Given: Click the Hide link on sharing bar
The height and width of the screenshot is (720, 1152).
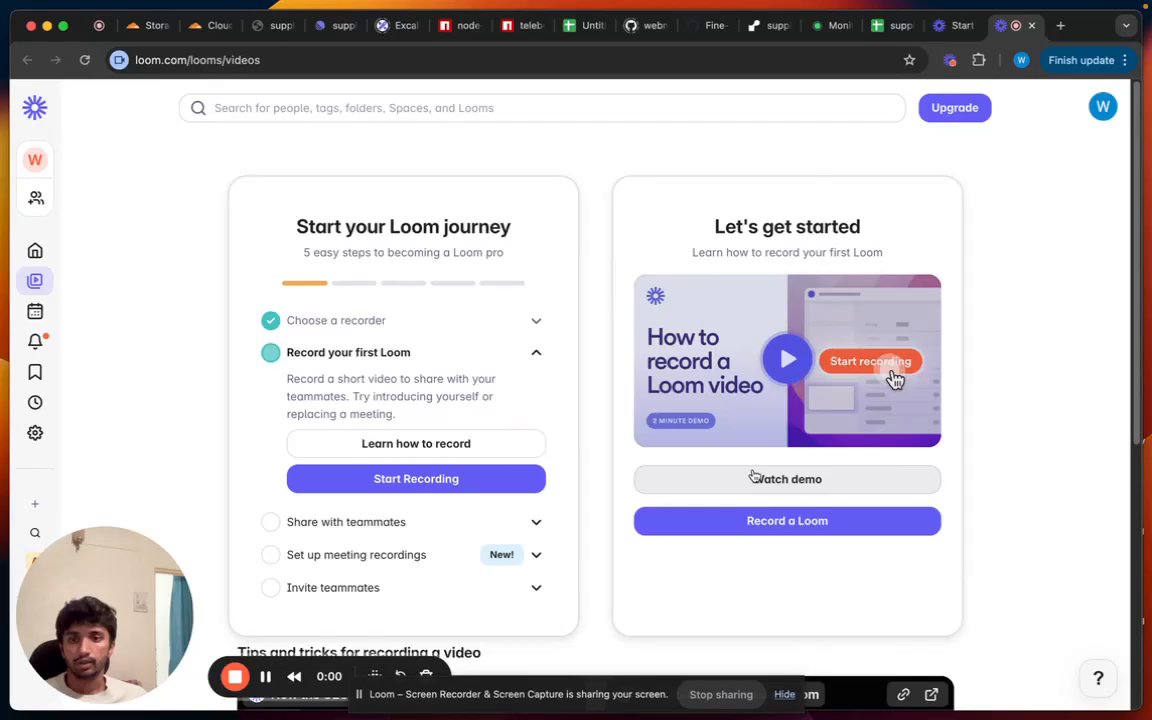Looking at the screenshot, I should [784, 694].
